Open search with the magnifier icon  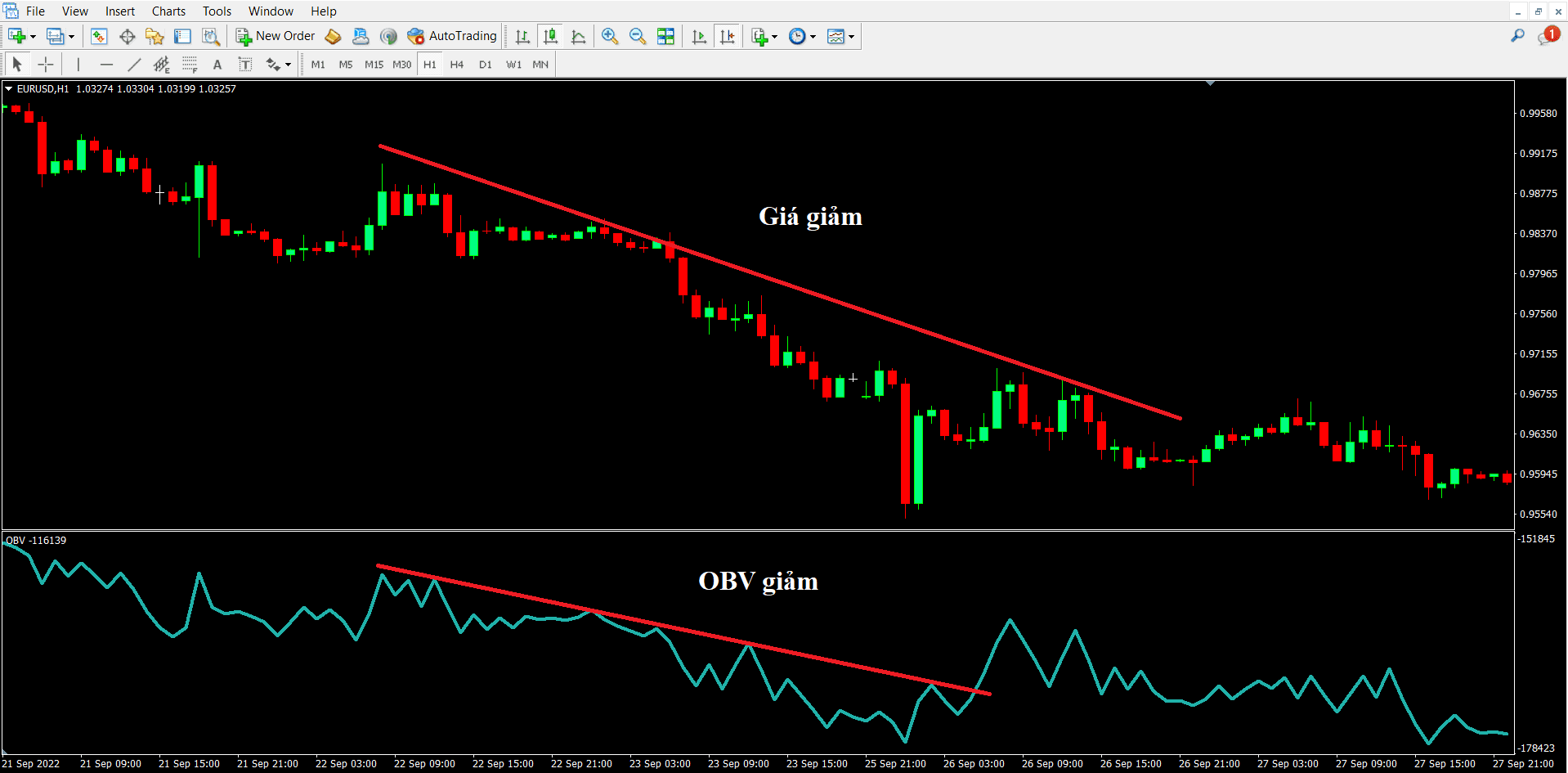(x=1517, y=36)
